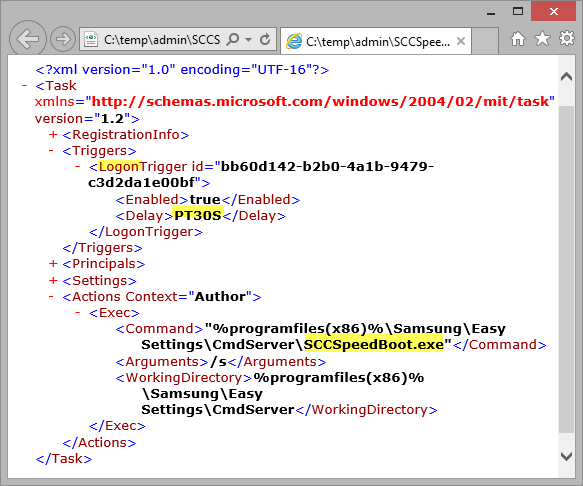Expand the Principals node
The height and width of the screenshot is (486, 583).
point(53,264)
